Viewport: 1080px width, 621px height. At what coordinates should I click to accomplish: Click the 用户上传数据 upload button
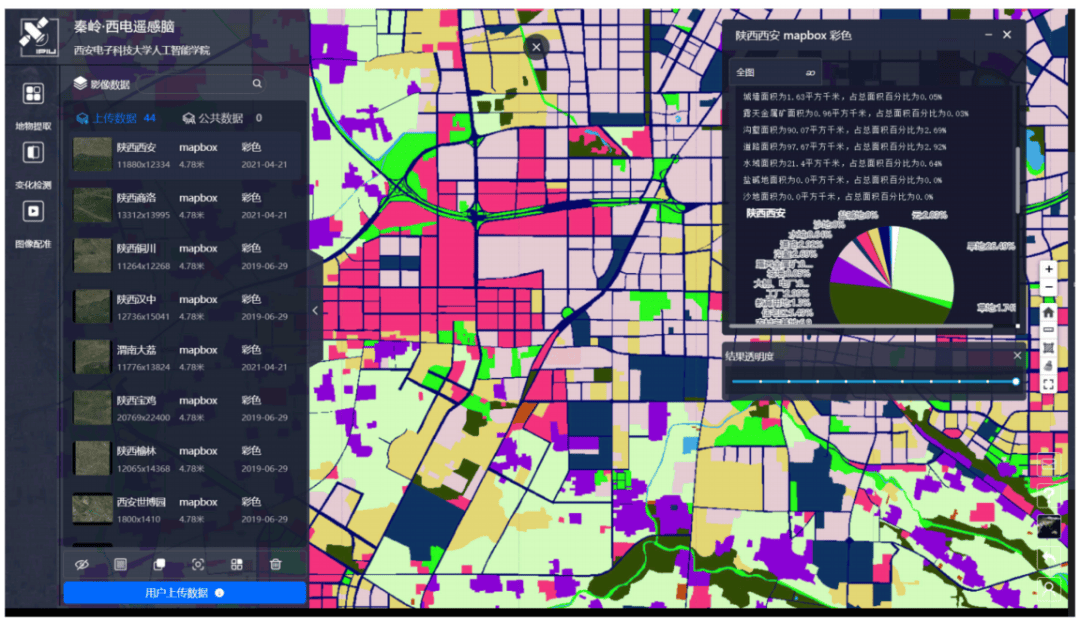(x=184, y=593)
